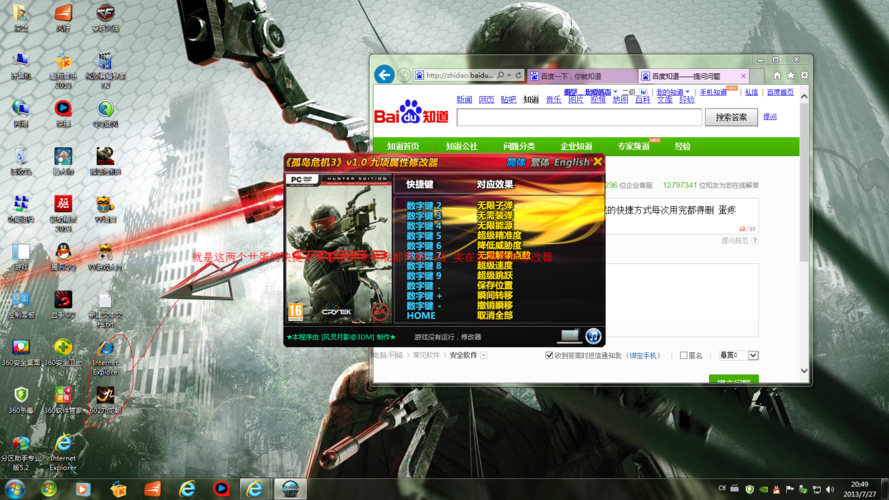
Task: Open the Network desktop icon
Action: coord(21,113)
